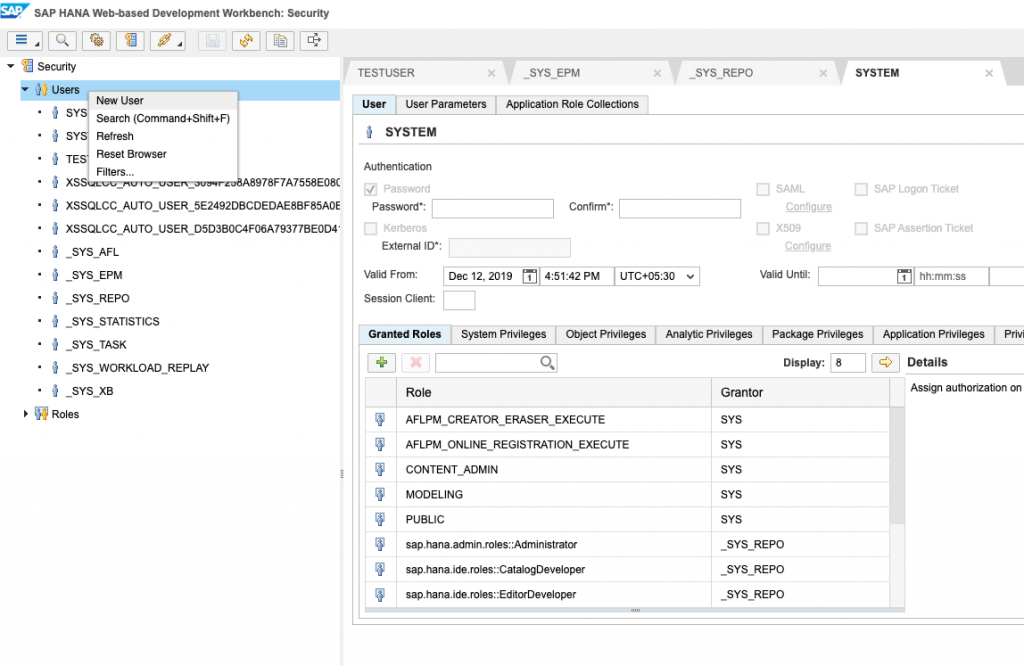The height and width of the screenshot is (666, 1024).
Task: Open the Application Privileges tab
Action: [x=934, y=334]
